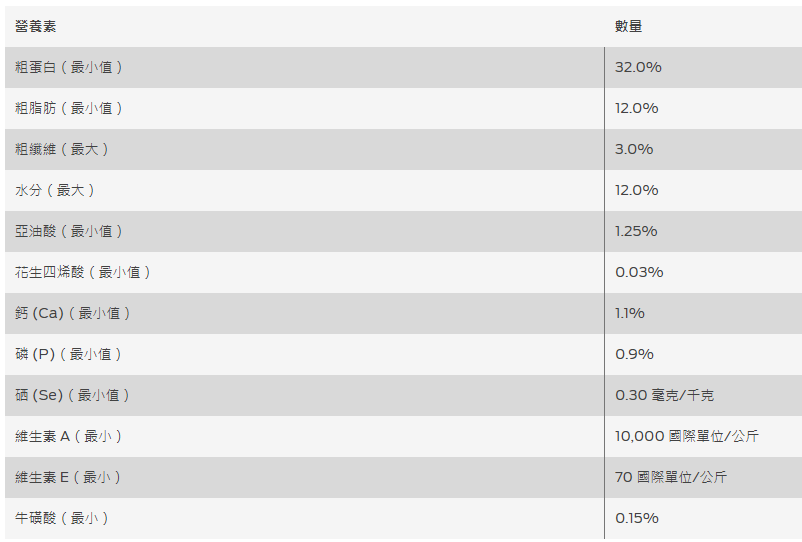Screen dimensions: 802x542
Task: Click the 0.30 毫克/千克 selenium value
Action: coord(664,395)
